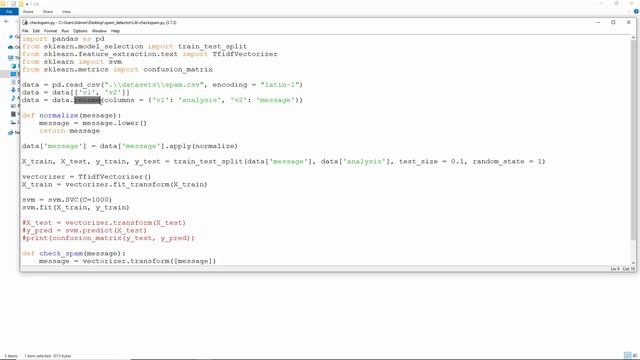Open the Window menu in IDLE

tap(99, 31)
